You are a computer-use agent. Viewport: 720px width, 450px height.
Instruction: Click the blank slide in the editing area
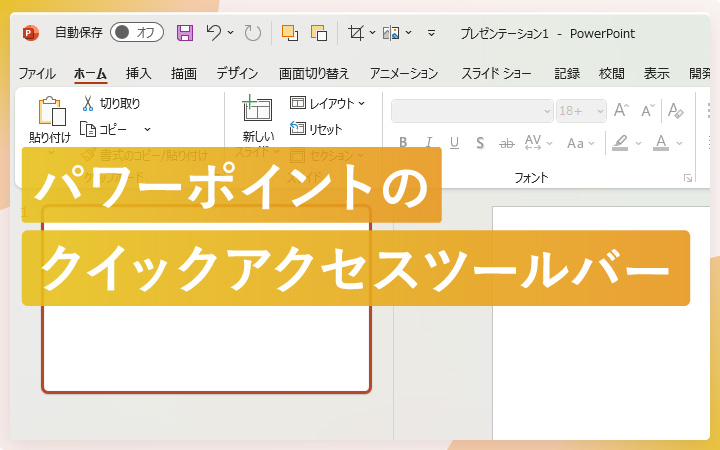pos(601,323)
